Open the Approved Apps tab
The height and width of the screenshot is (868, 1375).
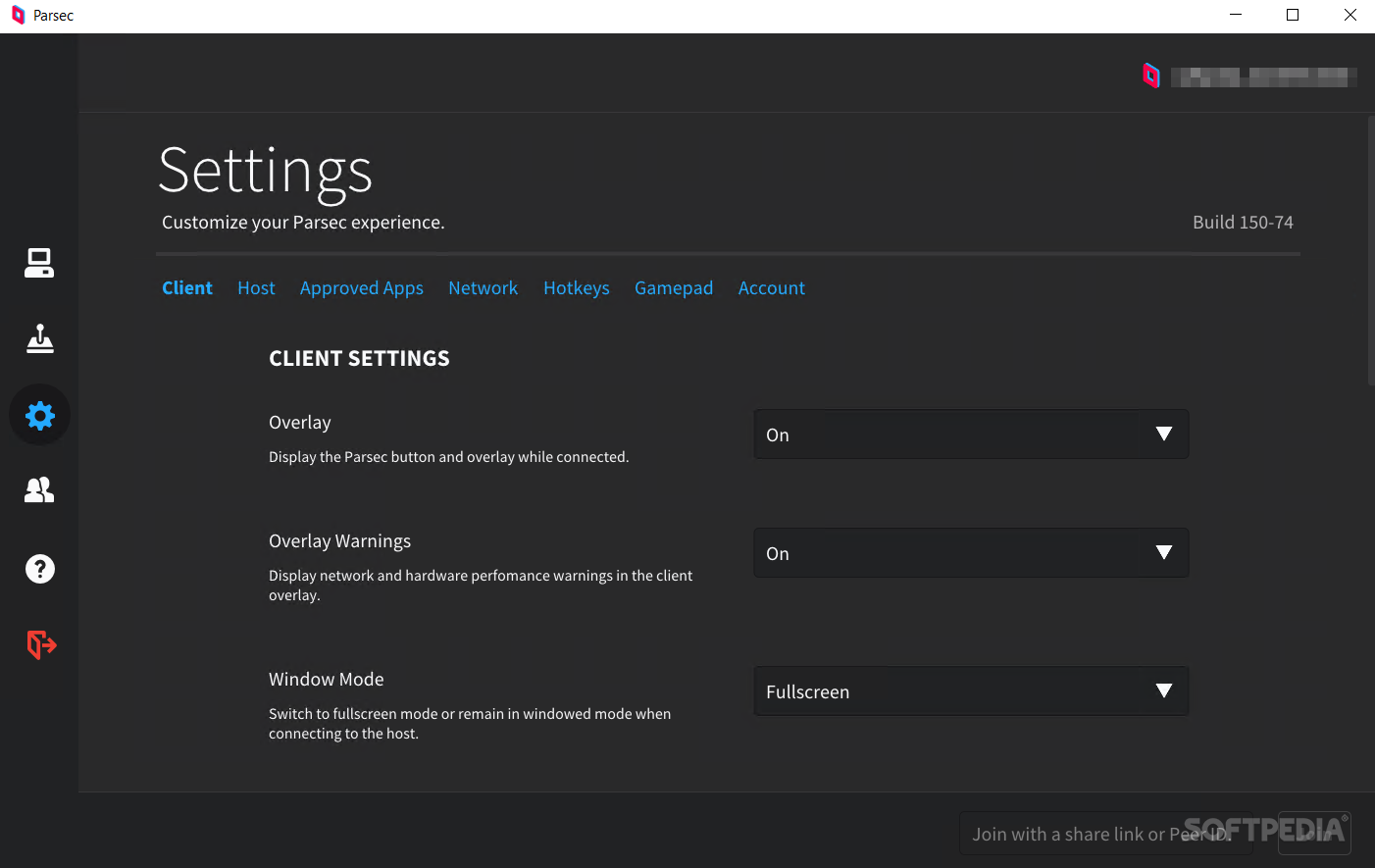362,288
